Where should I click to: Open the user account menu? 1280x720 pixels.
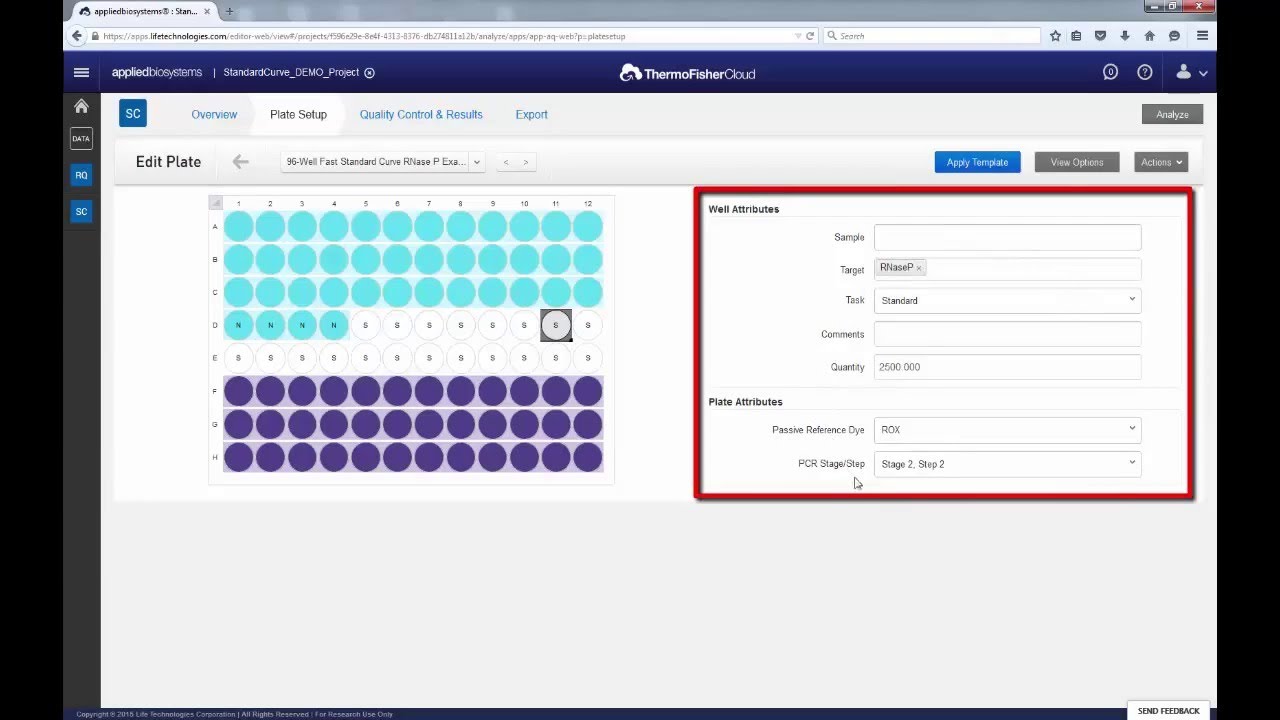pyautogui.click(x=1191, y=72)
